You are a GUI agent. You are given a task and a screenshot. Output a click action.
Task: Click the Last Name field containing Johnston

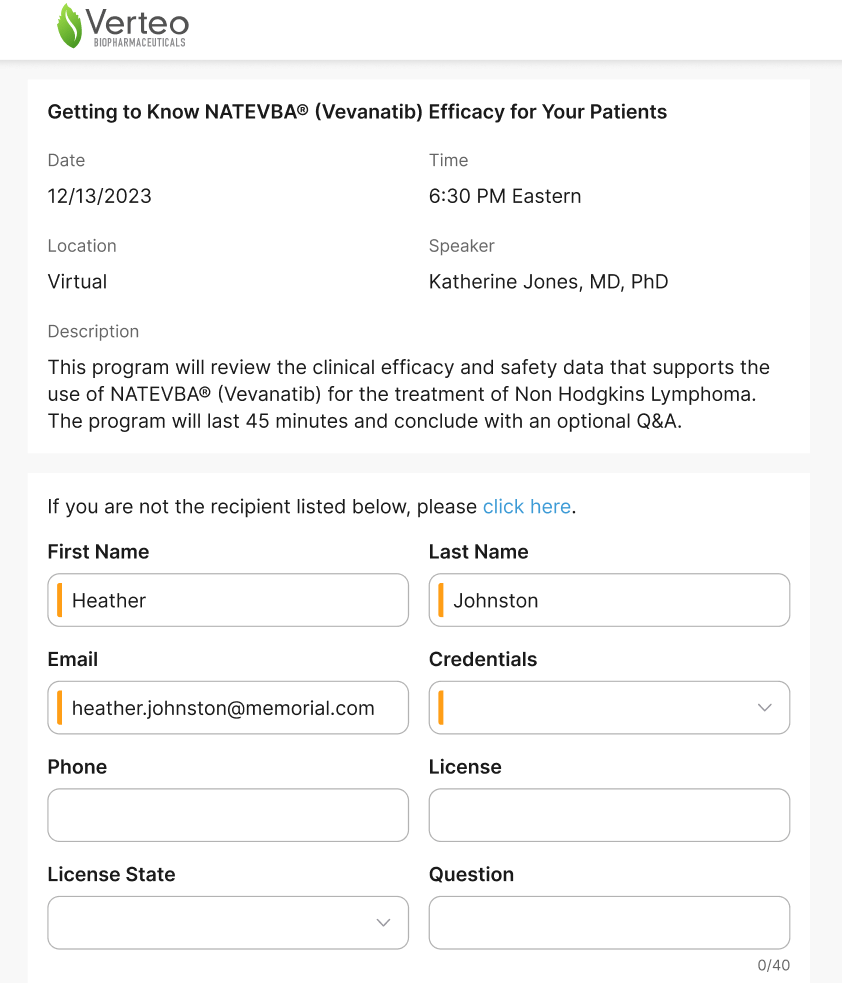click(609, 600)
